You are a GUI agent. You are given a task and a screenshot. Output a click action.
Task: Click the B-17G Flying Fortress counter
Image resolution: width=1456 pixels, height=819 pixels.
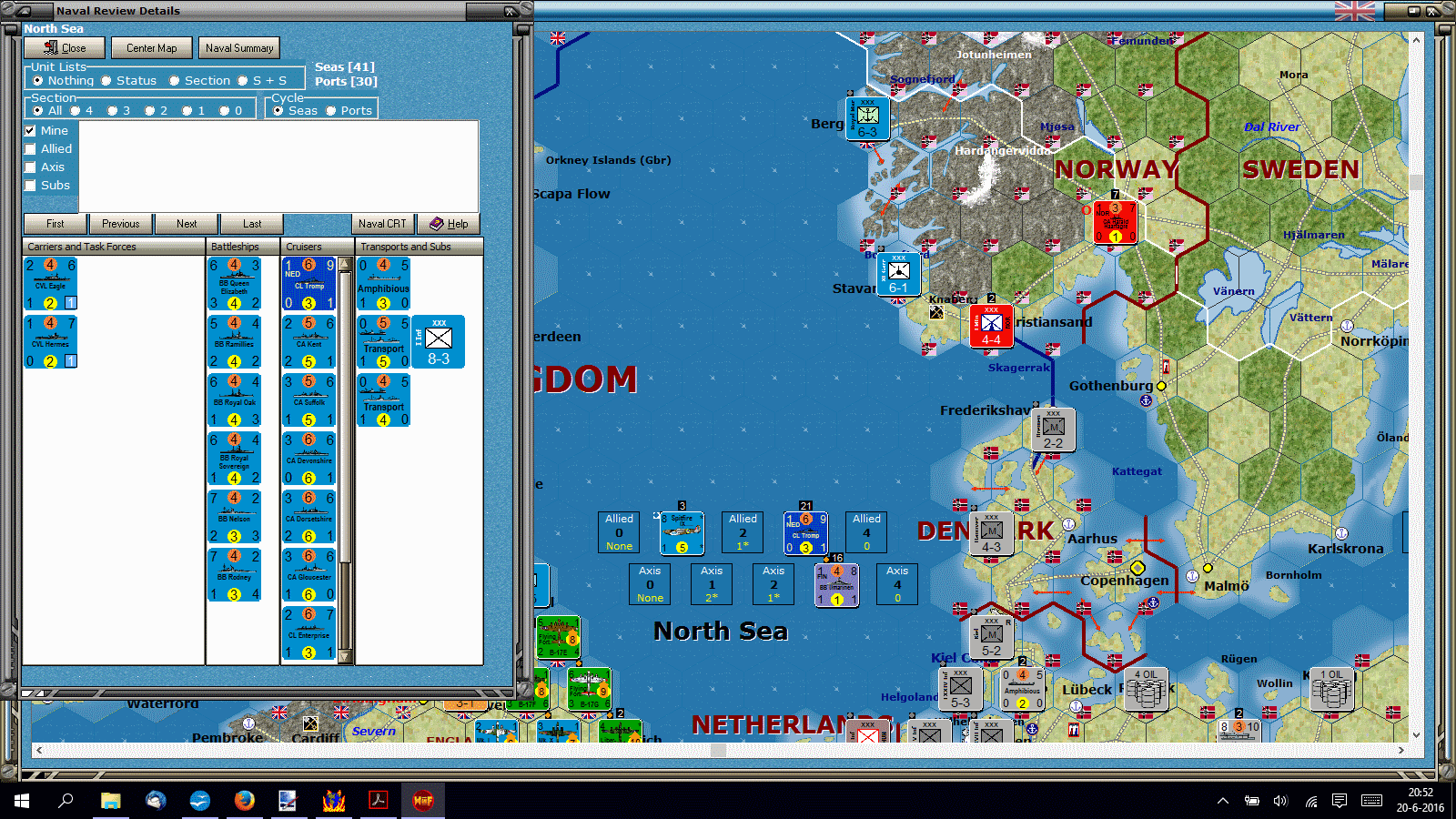point(589,690)
